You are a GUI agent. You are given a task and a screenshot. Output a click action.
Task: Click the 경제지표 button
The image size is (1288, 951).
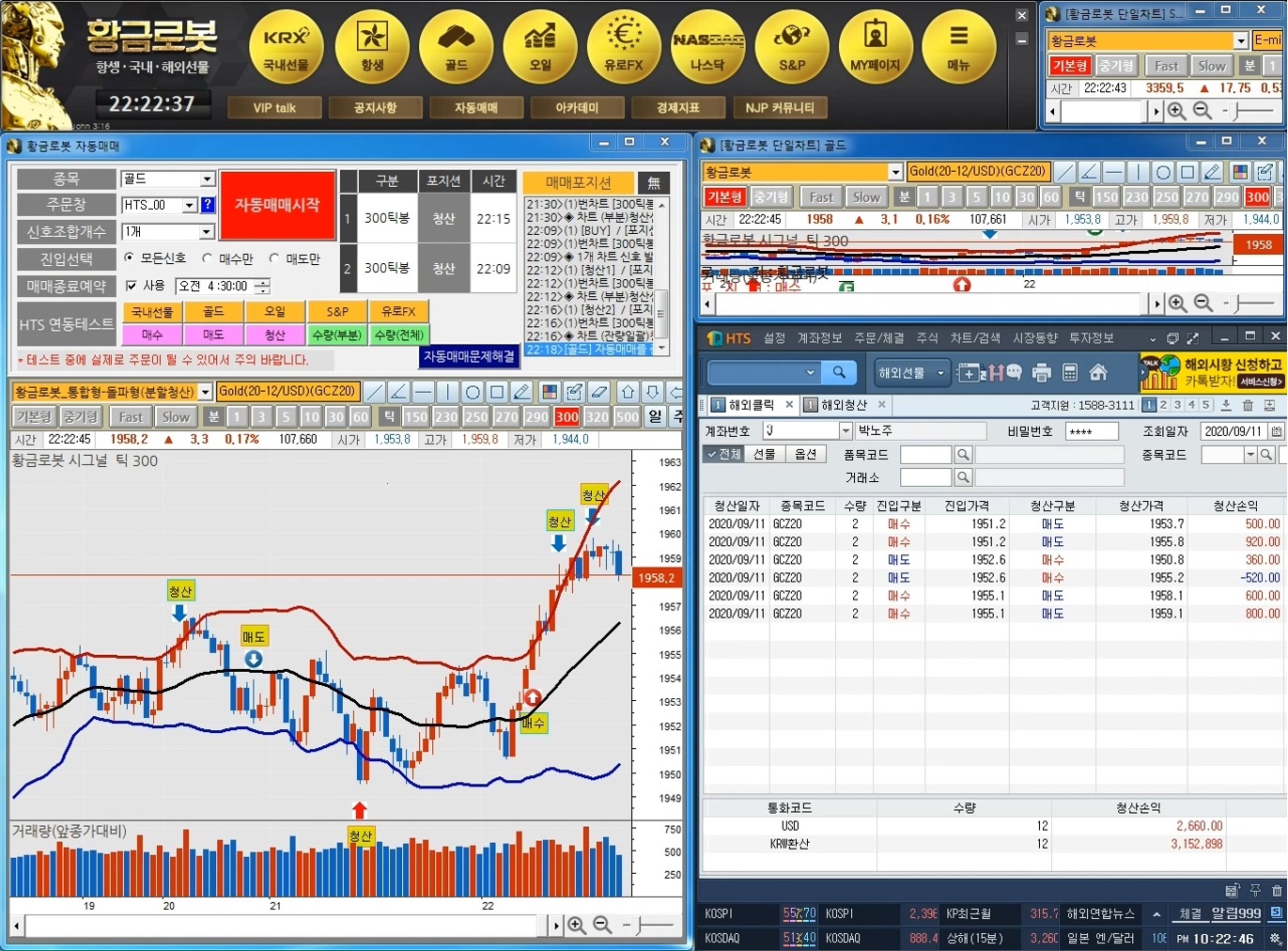coord(678,107)
